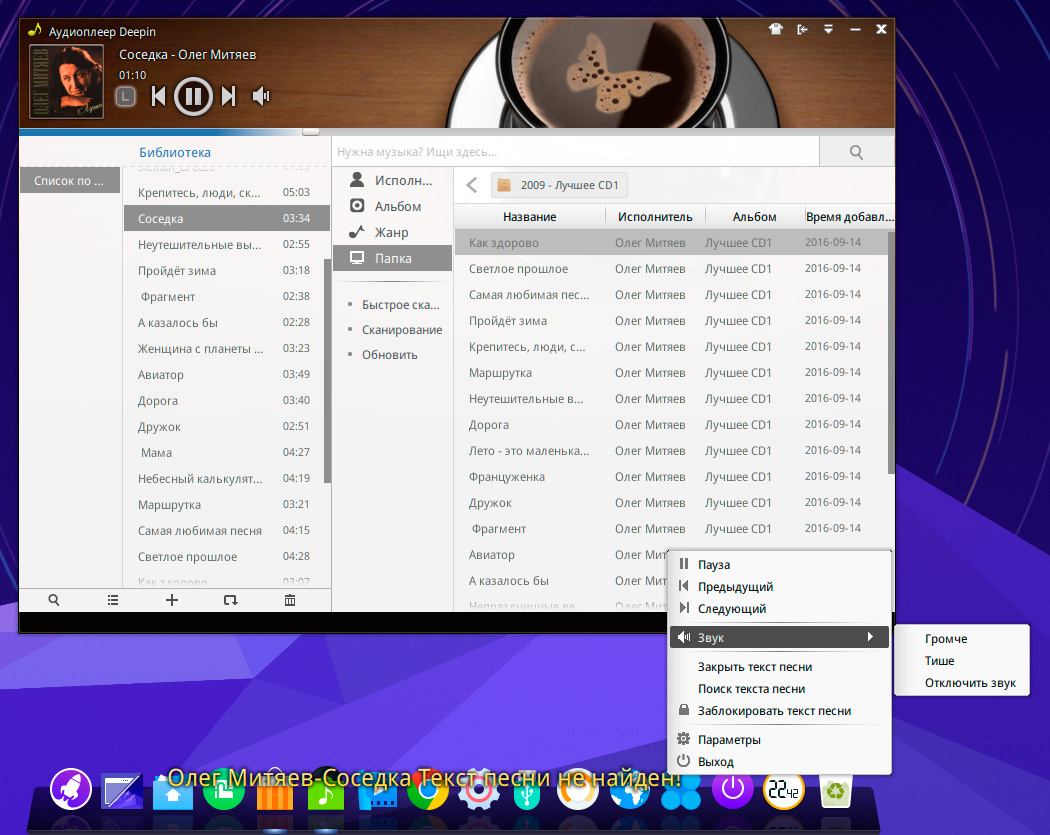This screenshot has height=835, width=1050.
Task: Open the main menu dropdown arrow in title bar
Action: point(828,29)
